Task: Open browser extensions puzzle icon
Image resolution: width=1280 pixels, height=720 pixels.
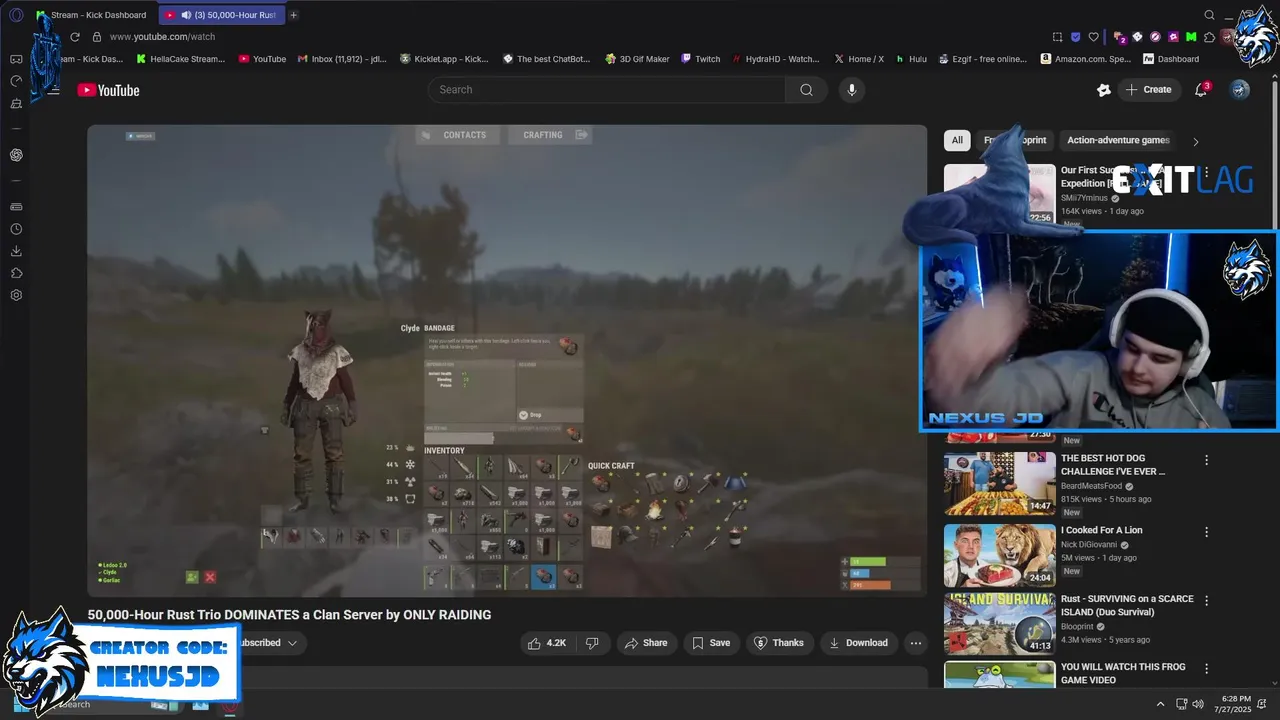Action: click(x=1210, y=37)
